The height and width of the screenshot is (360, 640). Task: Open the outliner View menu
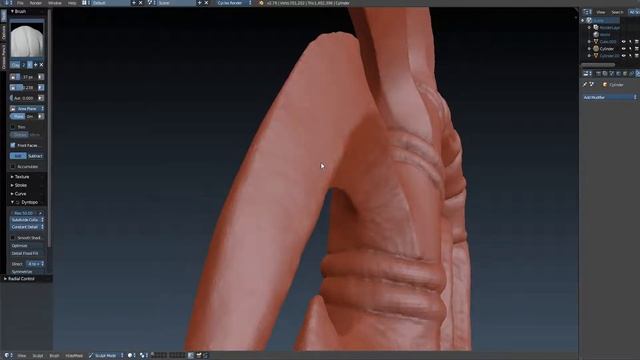coord(600,12)
